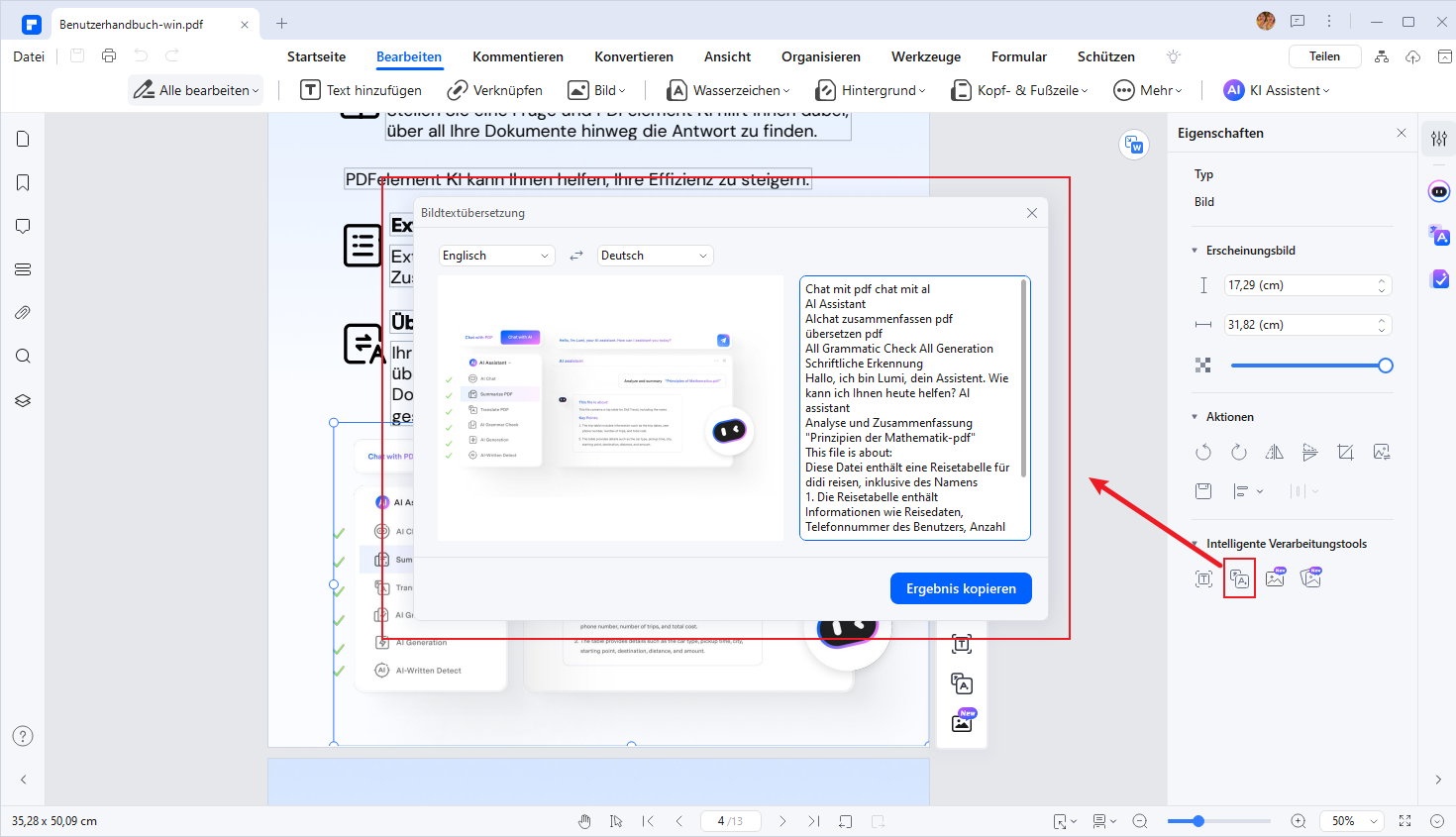The width and height of the screenshot is (1456, 837).
Task: Click the Teilen button
Action: 1325,56
